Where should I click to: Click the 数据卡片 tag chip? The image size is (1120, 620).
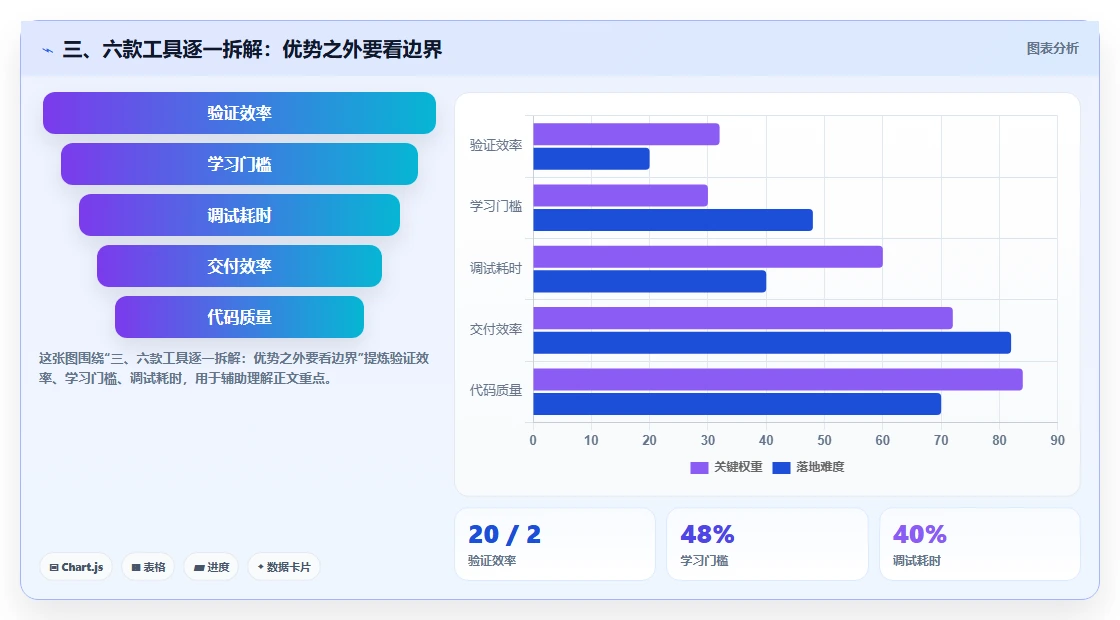(284, 567)
